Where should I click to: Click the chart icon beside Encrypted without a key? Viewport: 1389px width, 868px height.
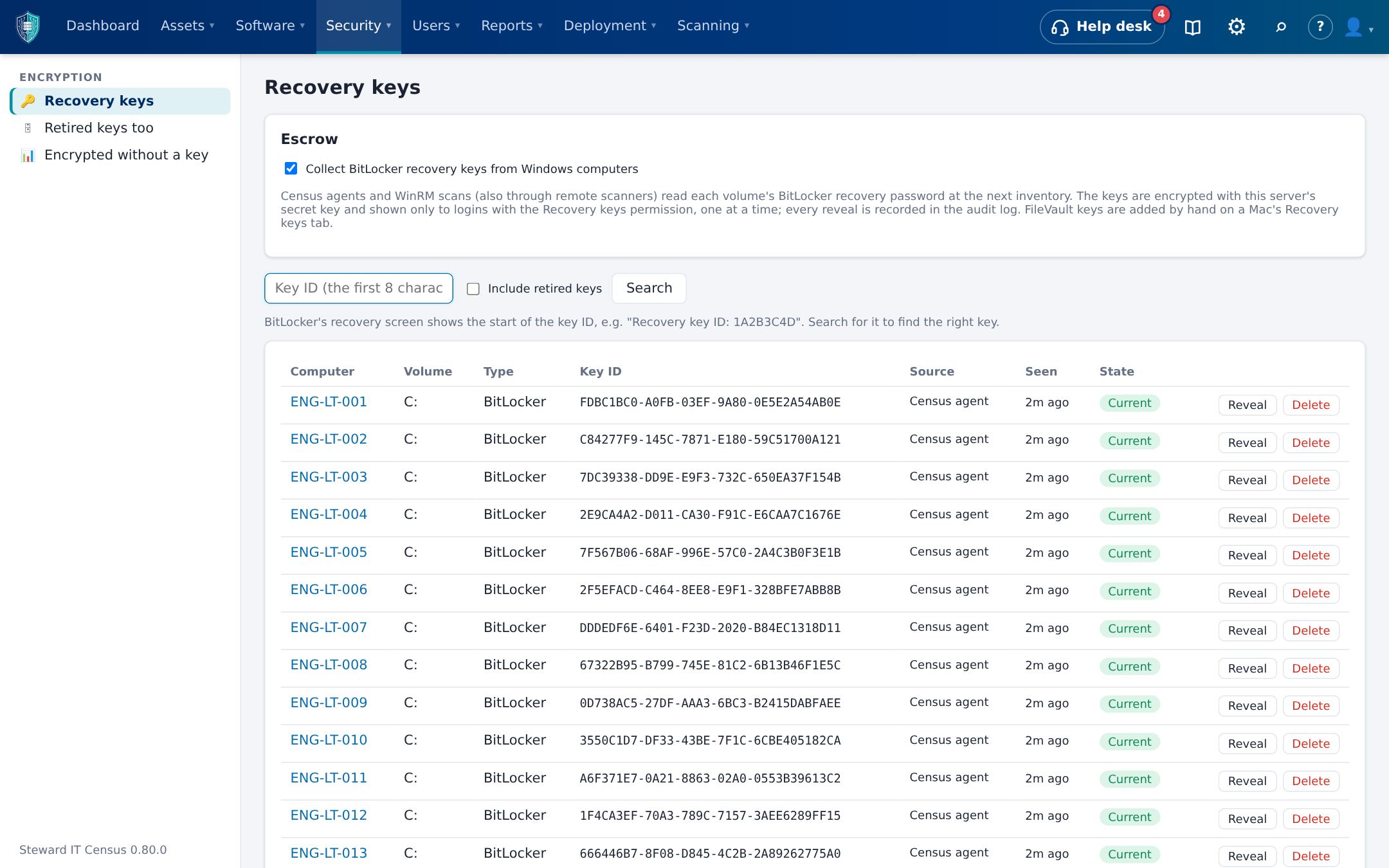pos(28,155)
